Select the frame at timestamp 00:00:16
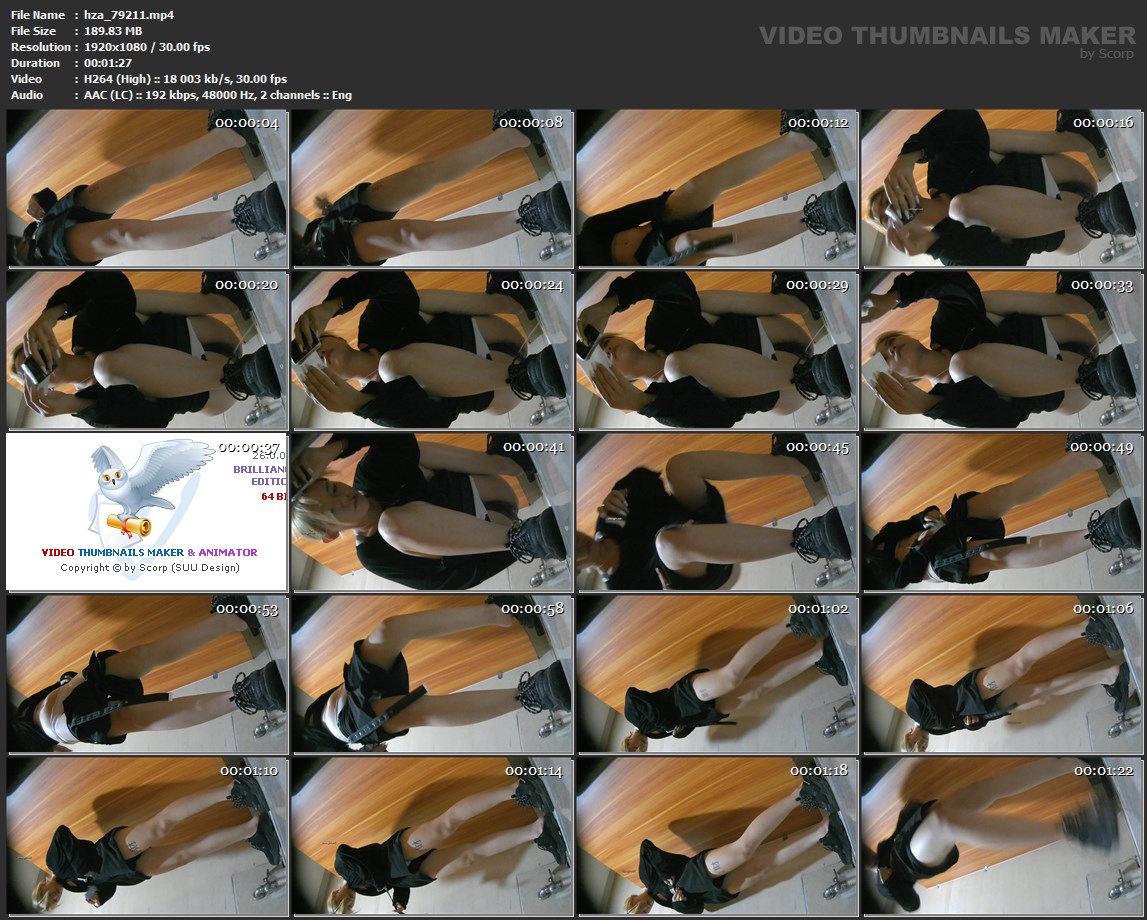The image size is (1147, 920). click(1001, 188)
